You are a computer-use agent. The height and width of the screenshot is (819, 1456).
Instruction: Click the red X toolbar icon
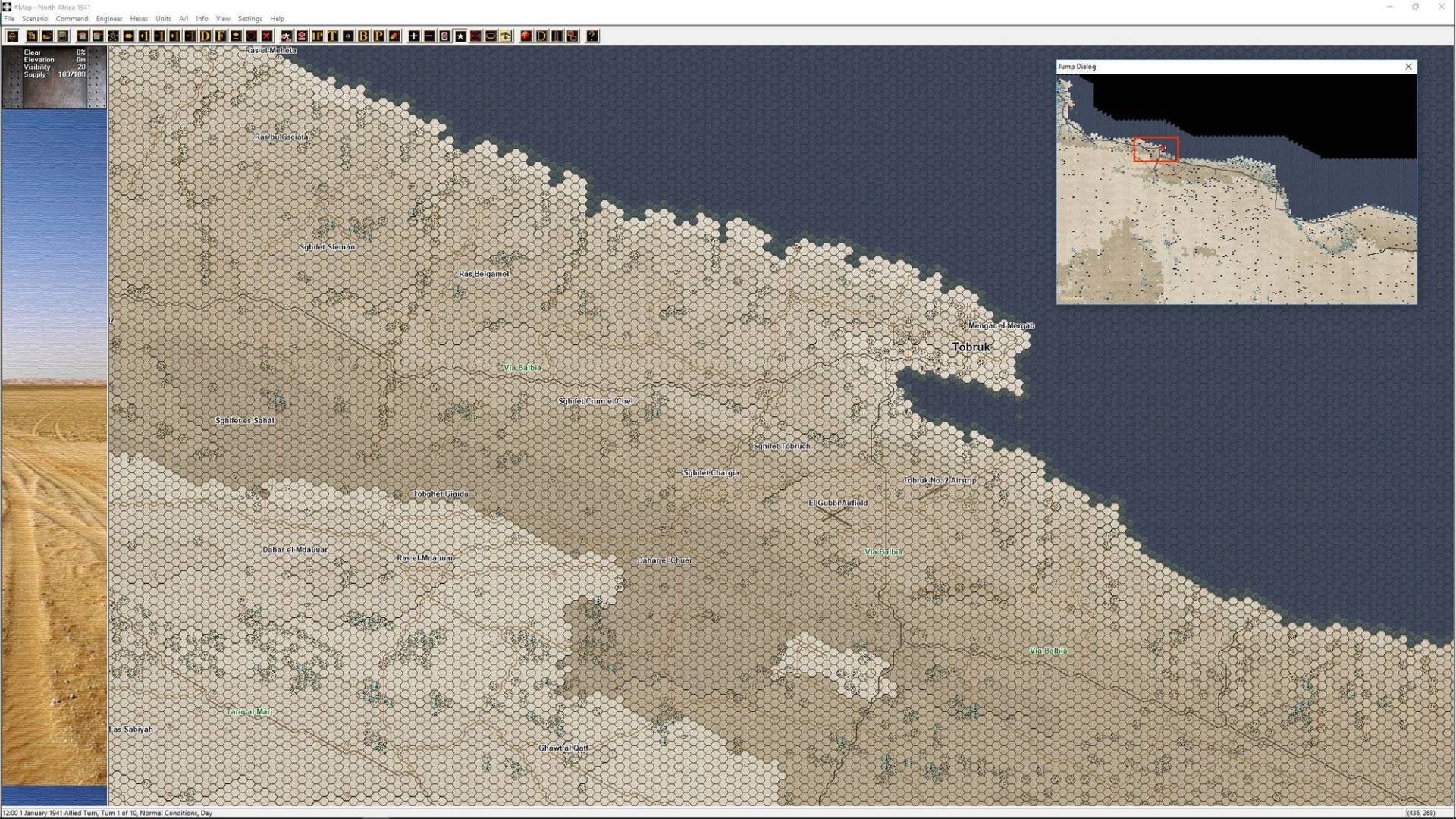(x=267, y=36)
